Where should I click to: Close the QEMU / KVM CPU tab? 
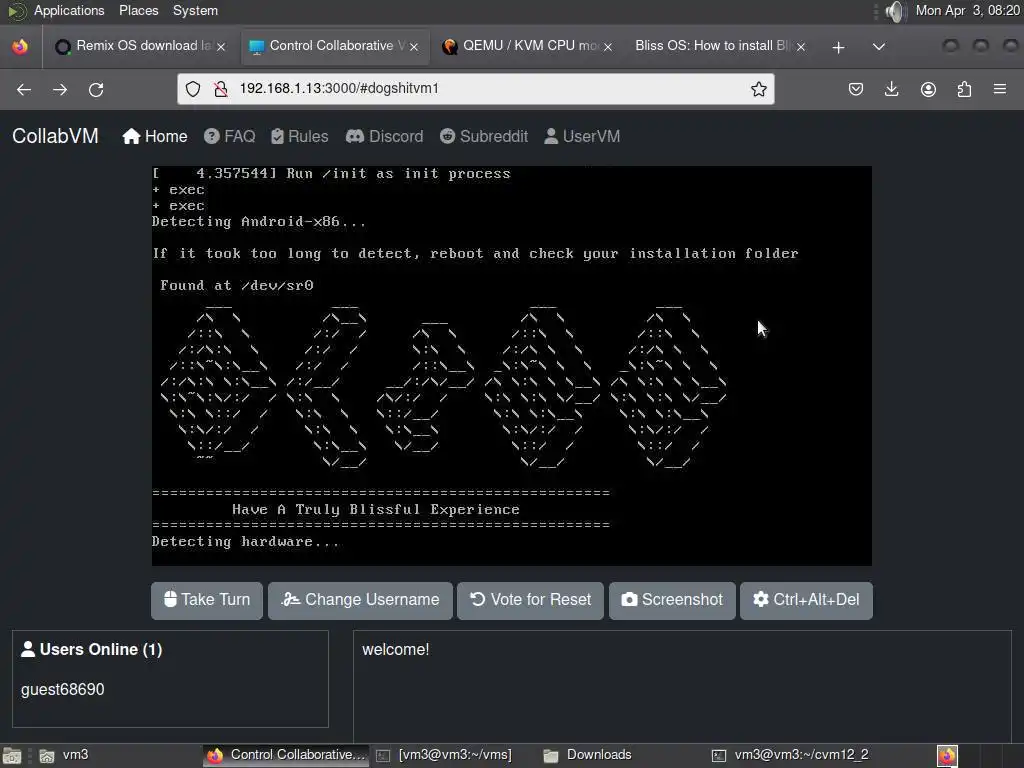pos(608,47)
